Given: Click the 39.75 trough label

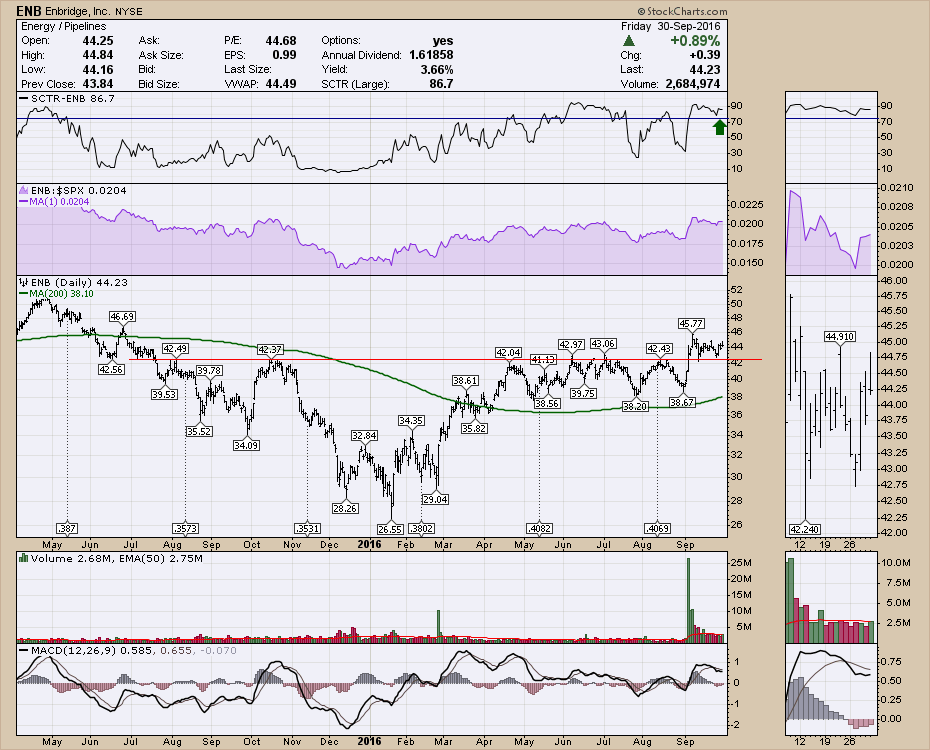Looking at the screenshot, I should (583, 393).
